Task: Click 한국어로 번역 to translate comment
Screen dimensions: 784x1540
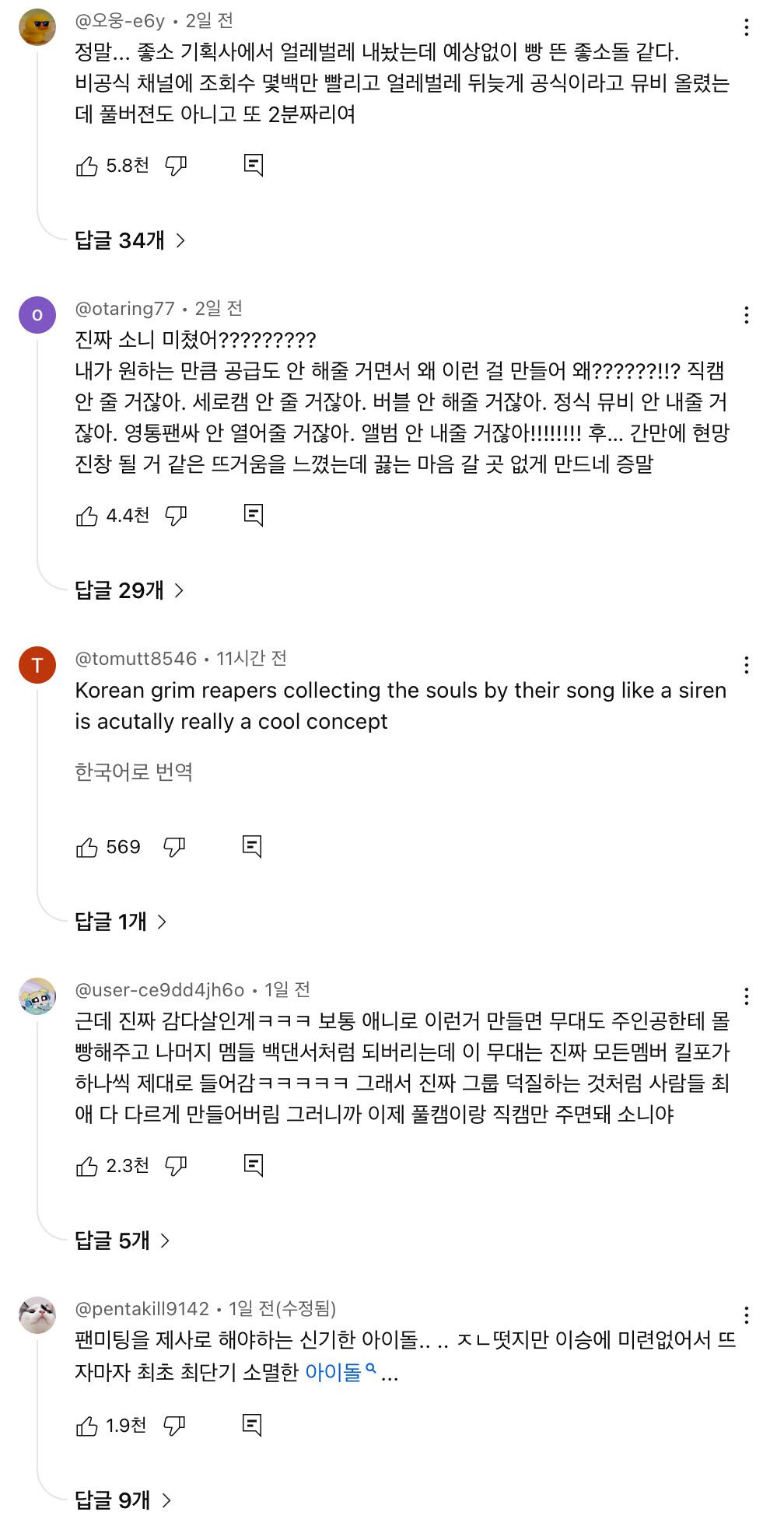Action: point(134,772)
